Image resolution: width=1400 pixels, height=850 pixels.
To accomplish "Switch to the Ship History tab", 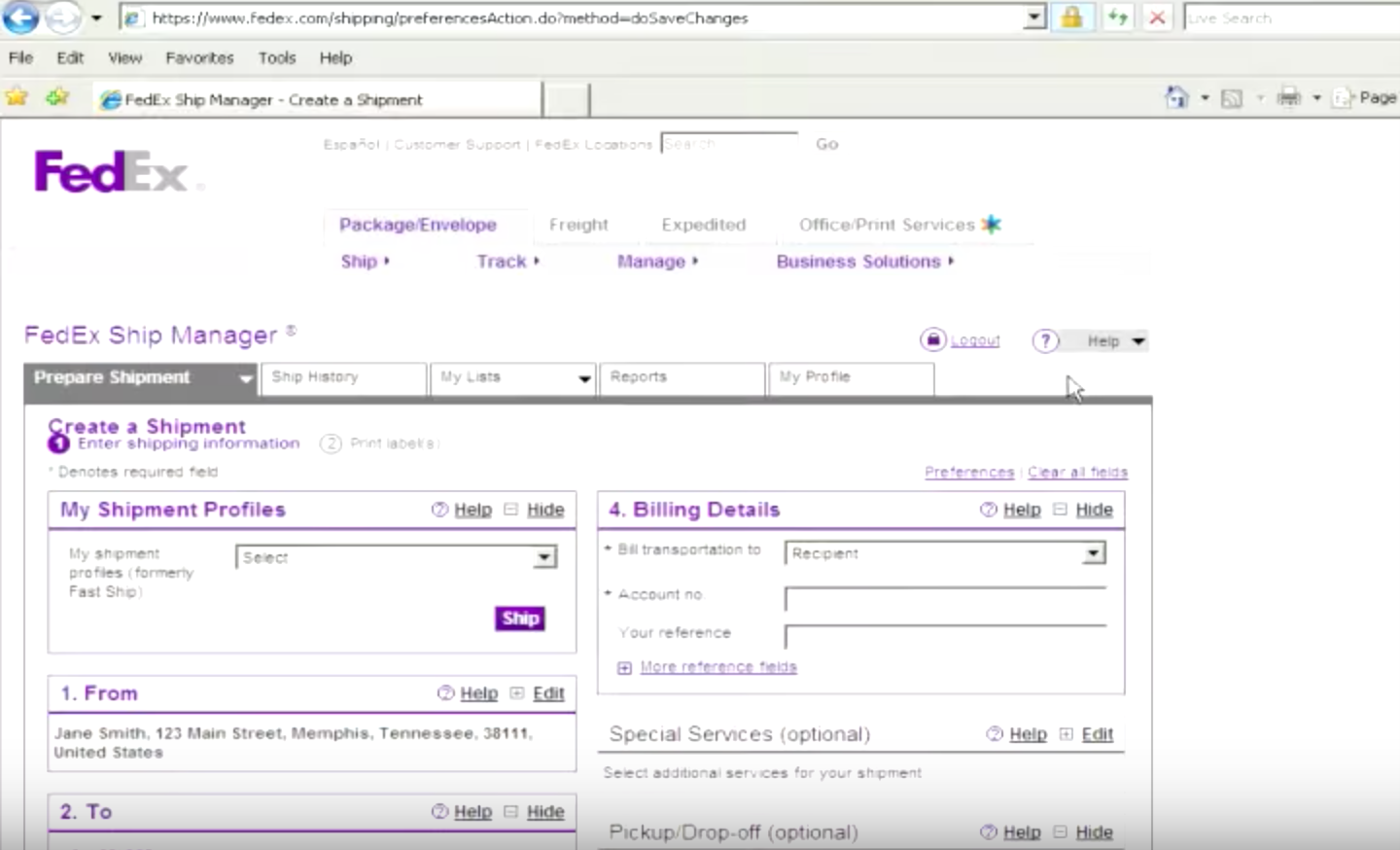I will pos(316,377).
